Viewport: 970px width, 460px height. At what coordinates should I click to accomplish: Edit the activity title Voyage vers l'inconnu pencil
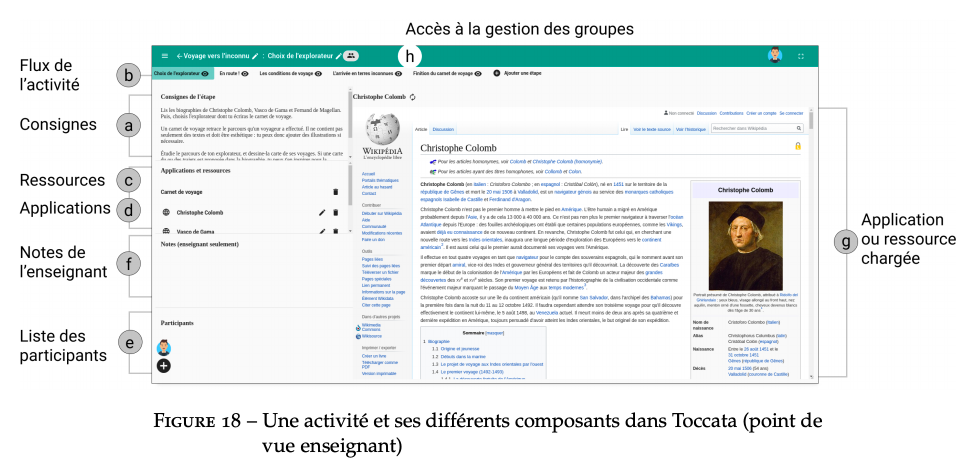[x=255, y=56]
